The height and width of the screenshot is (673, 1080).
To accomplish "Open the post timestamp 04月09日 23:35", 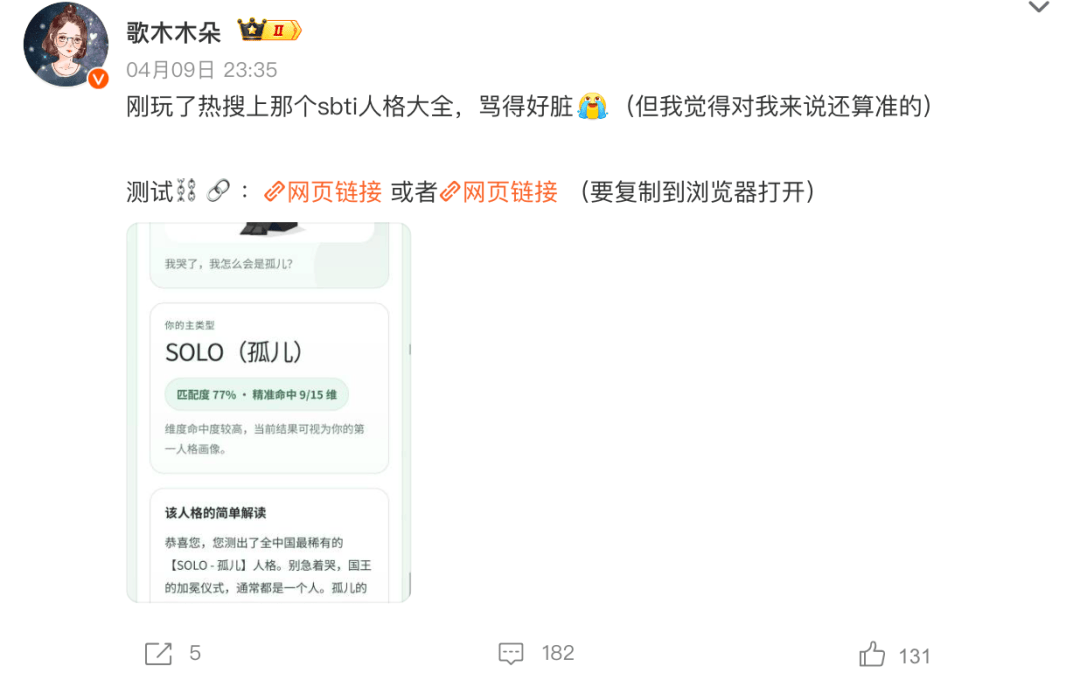I will [201, 70].
